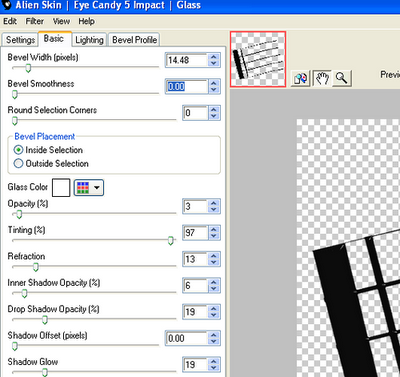400x377 pixels.
Task: Click the Refraction slider handle
Action: point(36,267)
